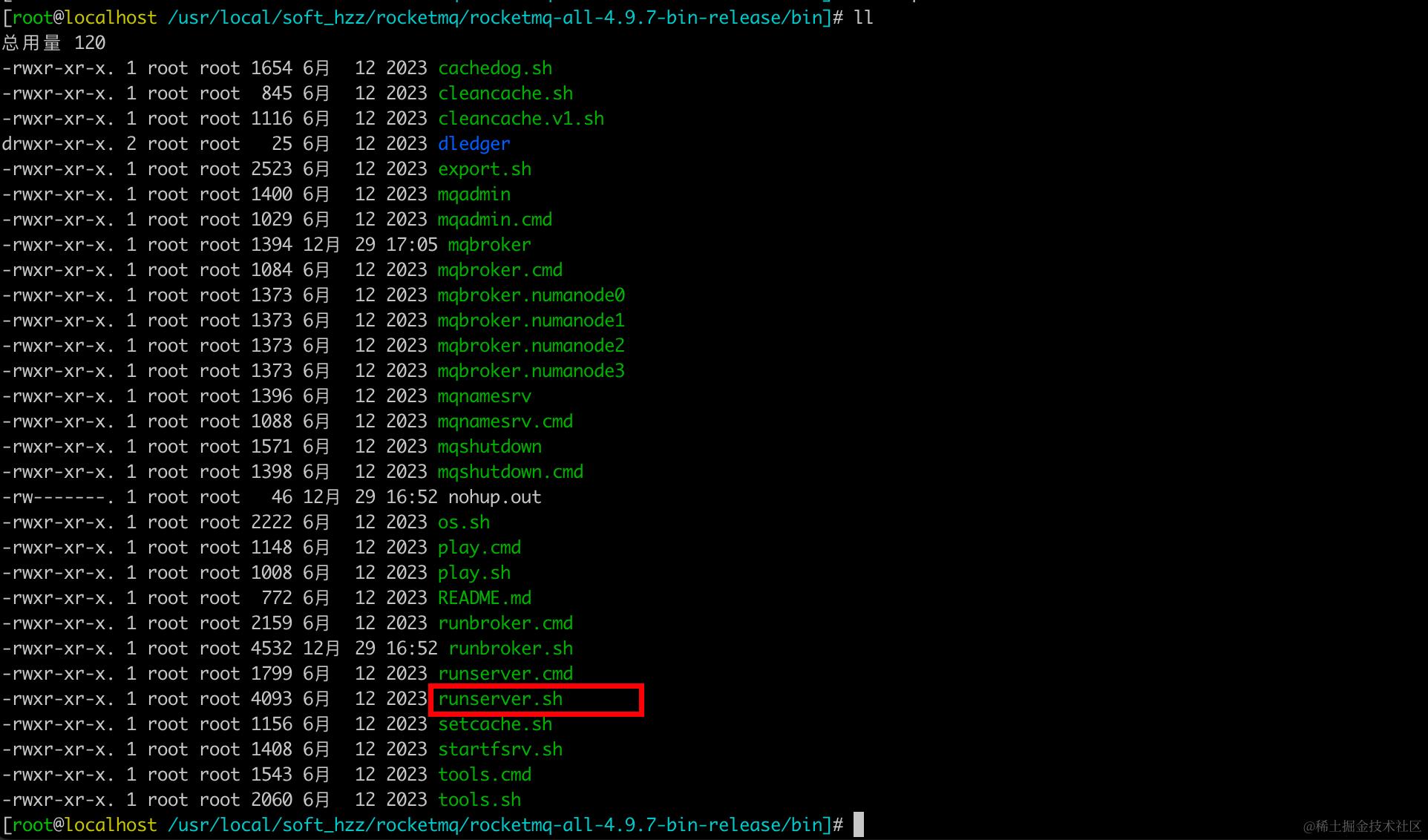The image size is (1428, 840).
Task: Click the mqnamesrv filename
Action: (x=484, y=396)
